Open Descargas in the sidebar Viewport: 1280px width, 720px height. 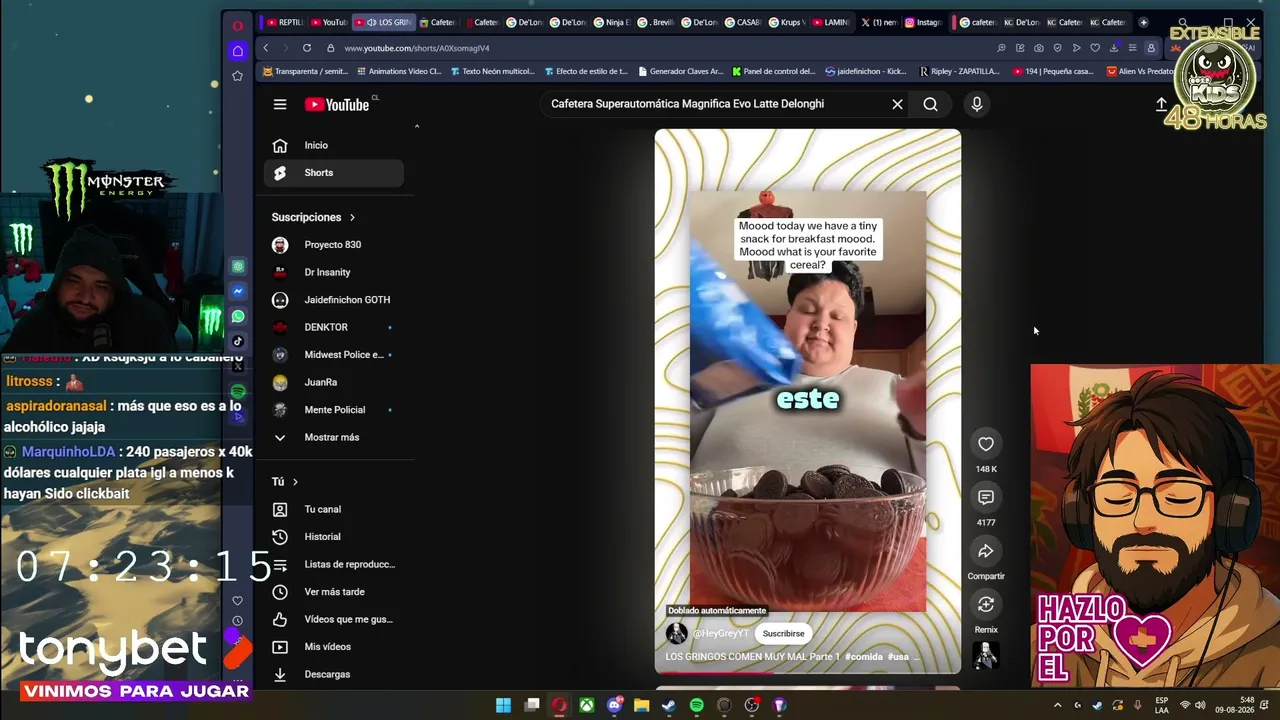(x=334, y=674)
